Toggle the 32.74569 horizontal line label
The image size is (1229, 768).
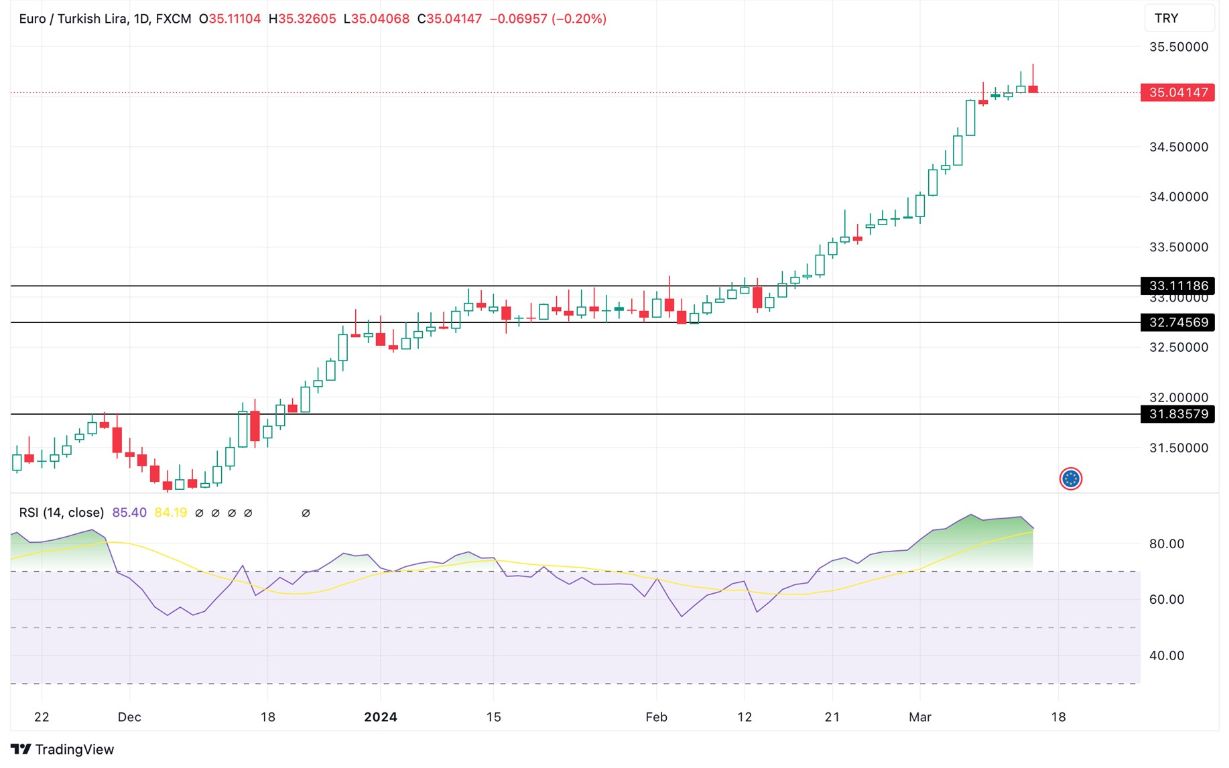click(1176, 322)
